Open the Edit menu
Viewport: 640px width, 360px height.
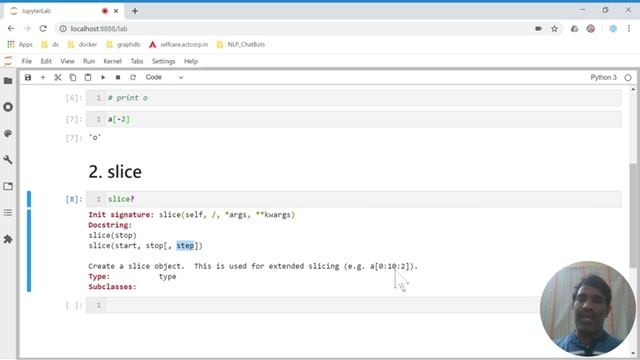[46, 61]
